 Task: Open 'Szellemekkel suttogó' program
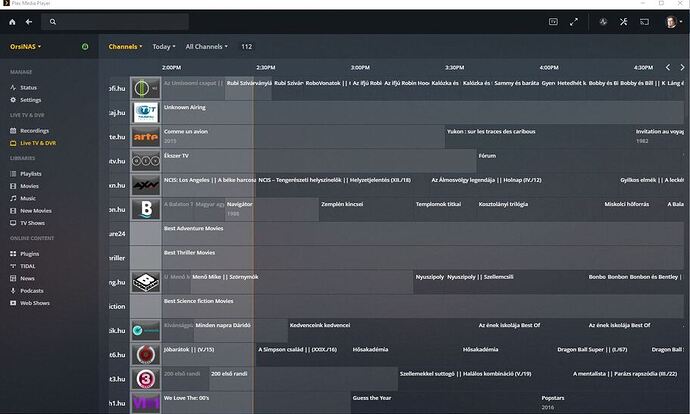(x=484, y=379)
